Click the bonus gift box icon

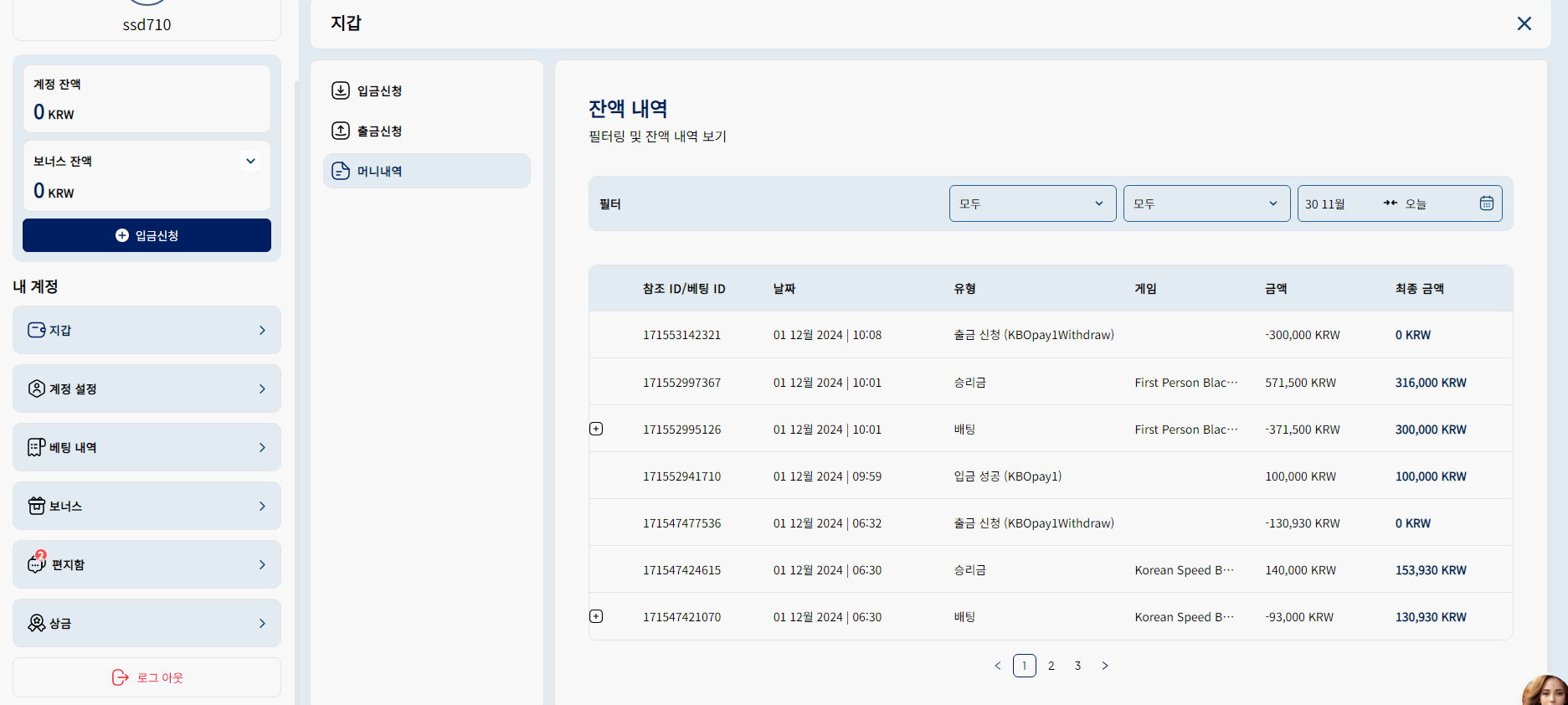tap(37, 506)
